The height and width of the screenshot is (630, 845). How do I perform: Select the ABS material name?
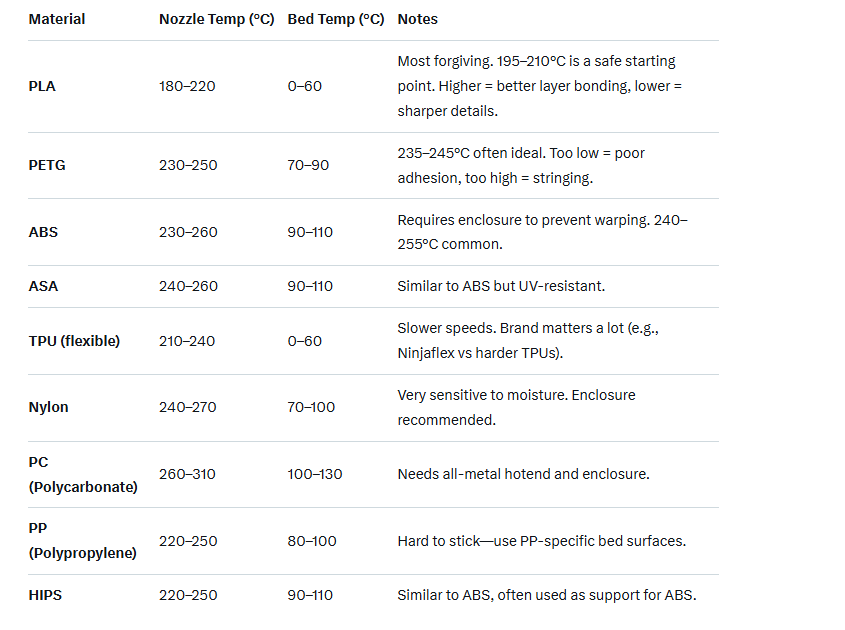pyautogui.click(x=43, y=232)
